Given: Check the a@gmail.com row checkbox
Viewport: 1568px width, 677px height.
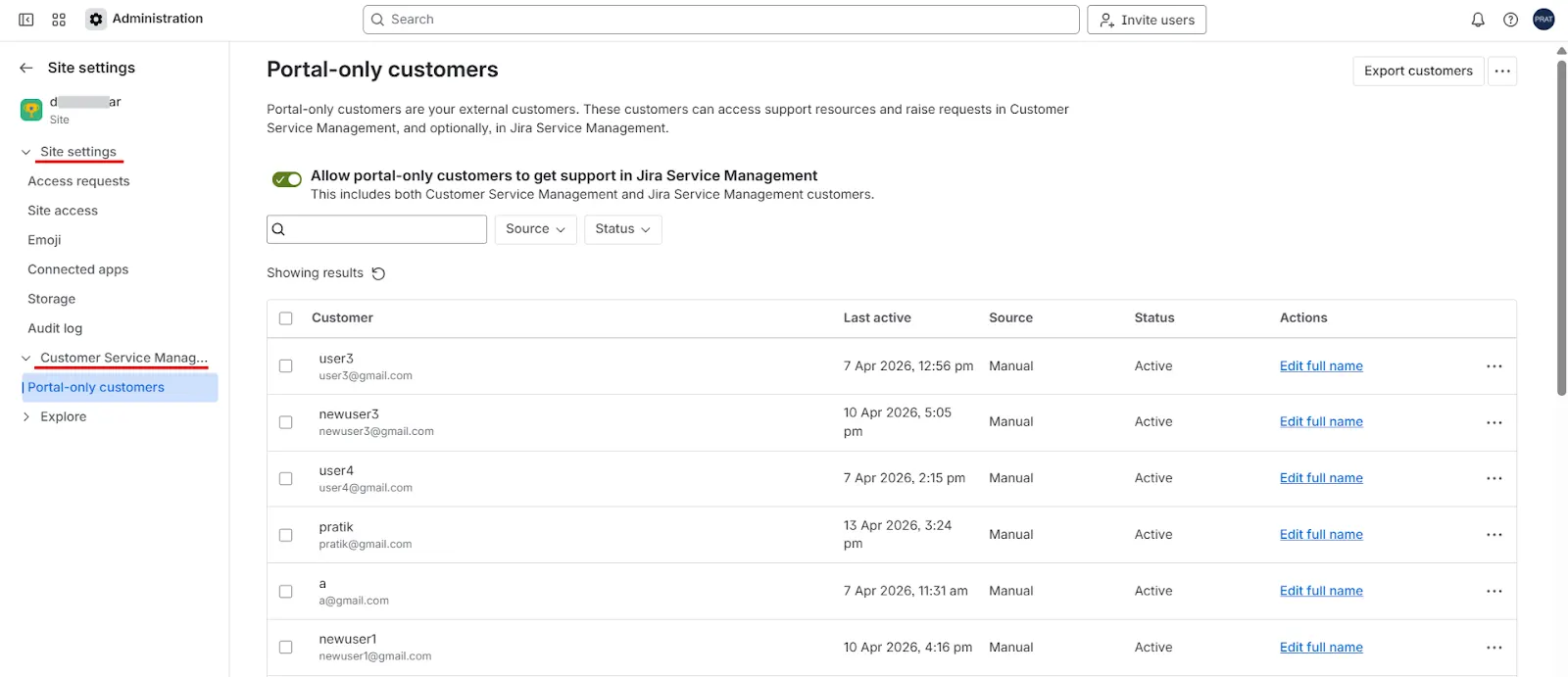Looking at the screenshot, I should click(286, 592).
